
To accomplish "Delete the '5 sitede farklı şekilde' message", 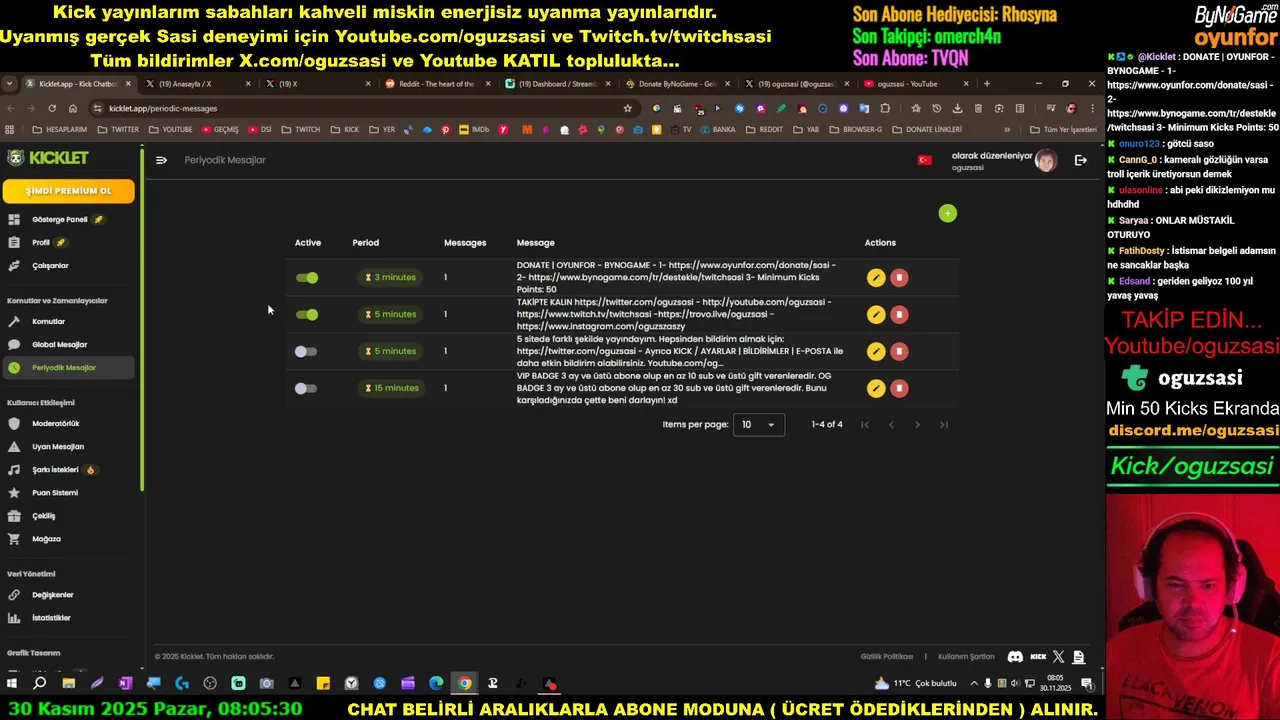I will pos(899,351).
